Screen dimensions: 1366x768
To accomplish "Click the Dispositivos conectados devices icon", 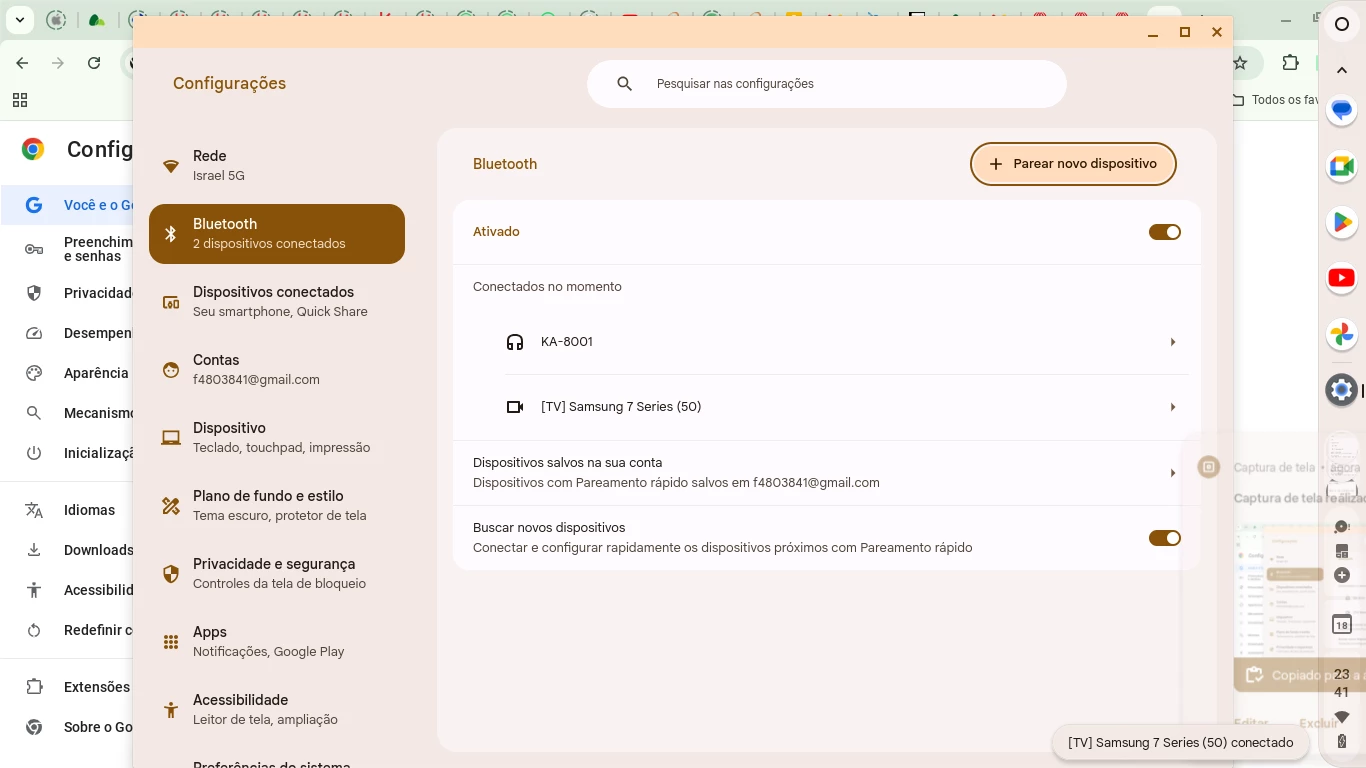I will tap(171, 302).
